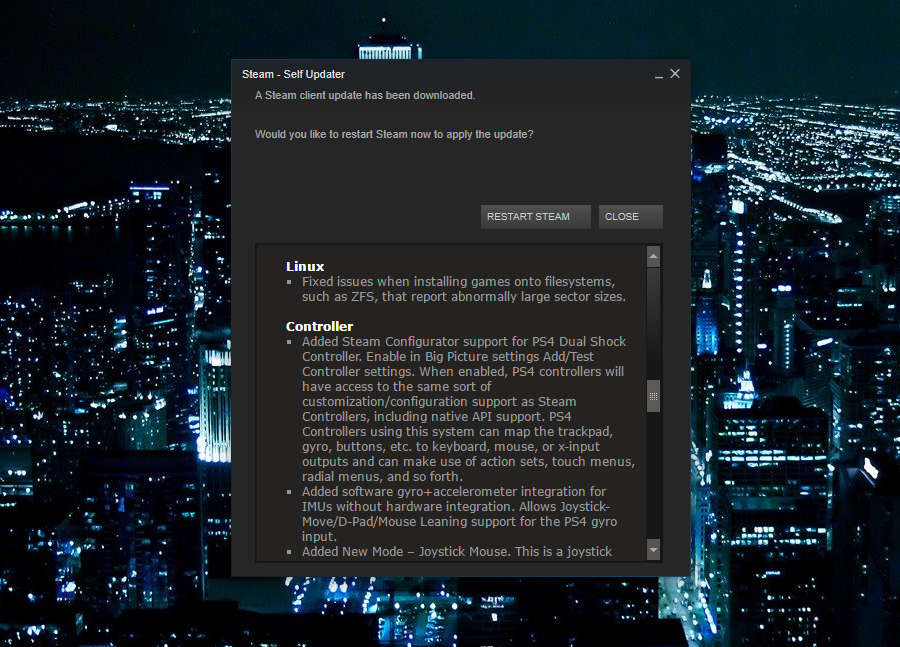Viewport: 900px width, 647px height.
Task: Click the Linux heading in release notes
Action: click(305, 266)
